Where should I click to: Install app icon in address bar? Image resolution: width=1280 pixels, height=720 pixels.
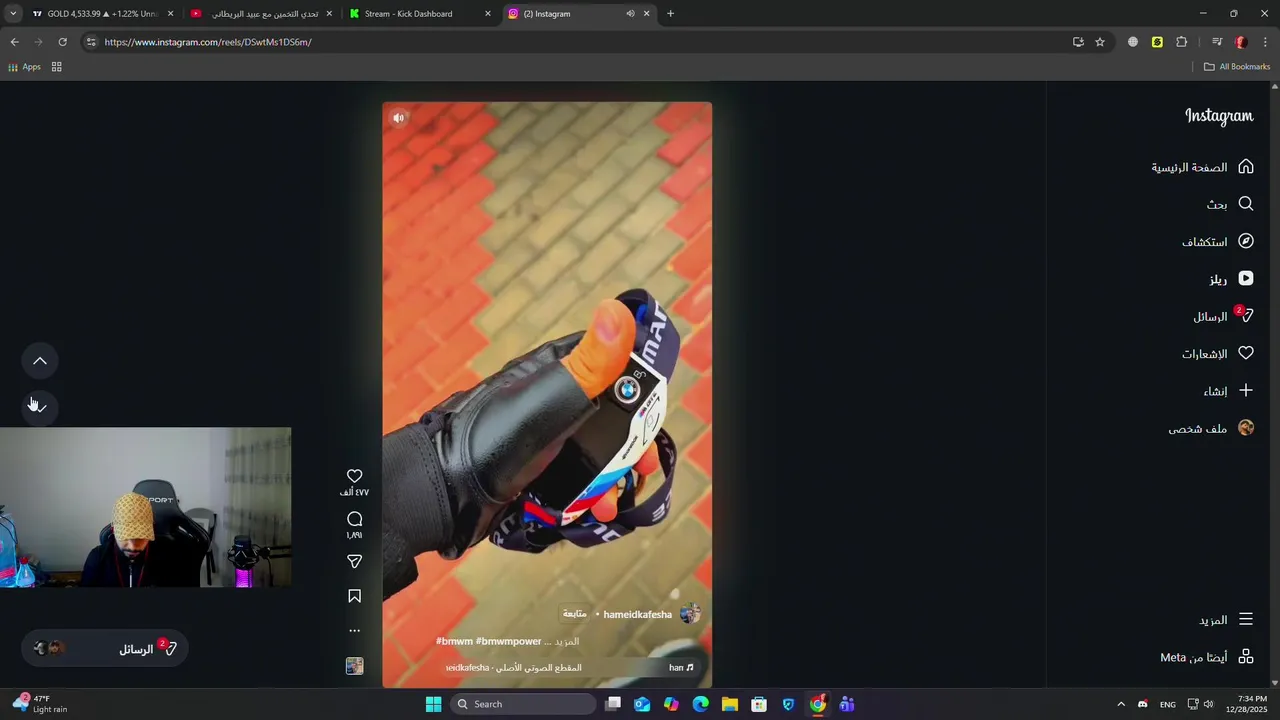(x=1078, y=42)
